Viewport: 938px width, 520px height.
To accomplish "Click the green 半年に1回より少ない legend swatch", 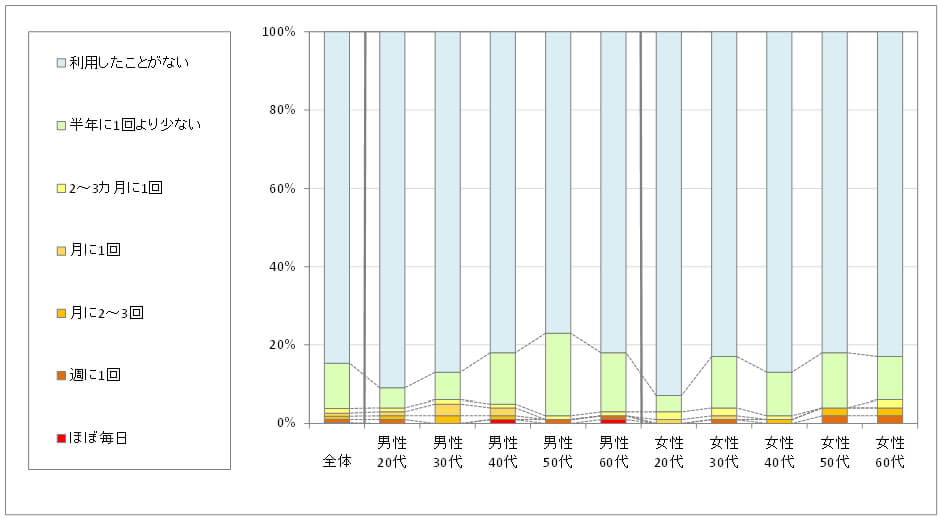I will (61, 125).
